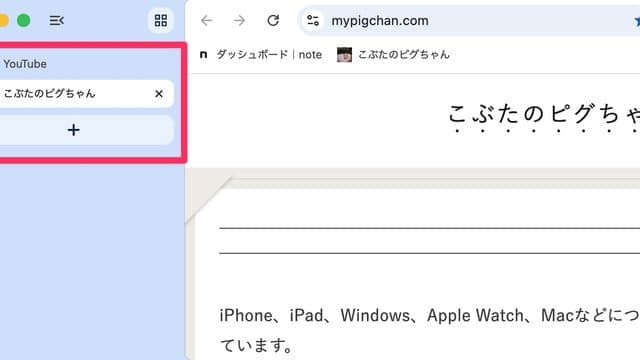Click the こぶたのピグちゃ site title heading
Screen dimensions: 640x360
click(x=544, y=114)
